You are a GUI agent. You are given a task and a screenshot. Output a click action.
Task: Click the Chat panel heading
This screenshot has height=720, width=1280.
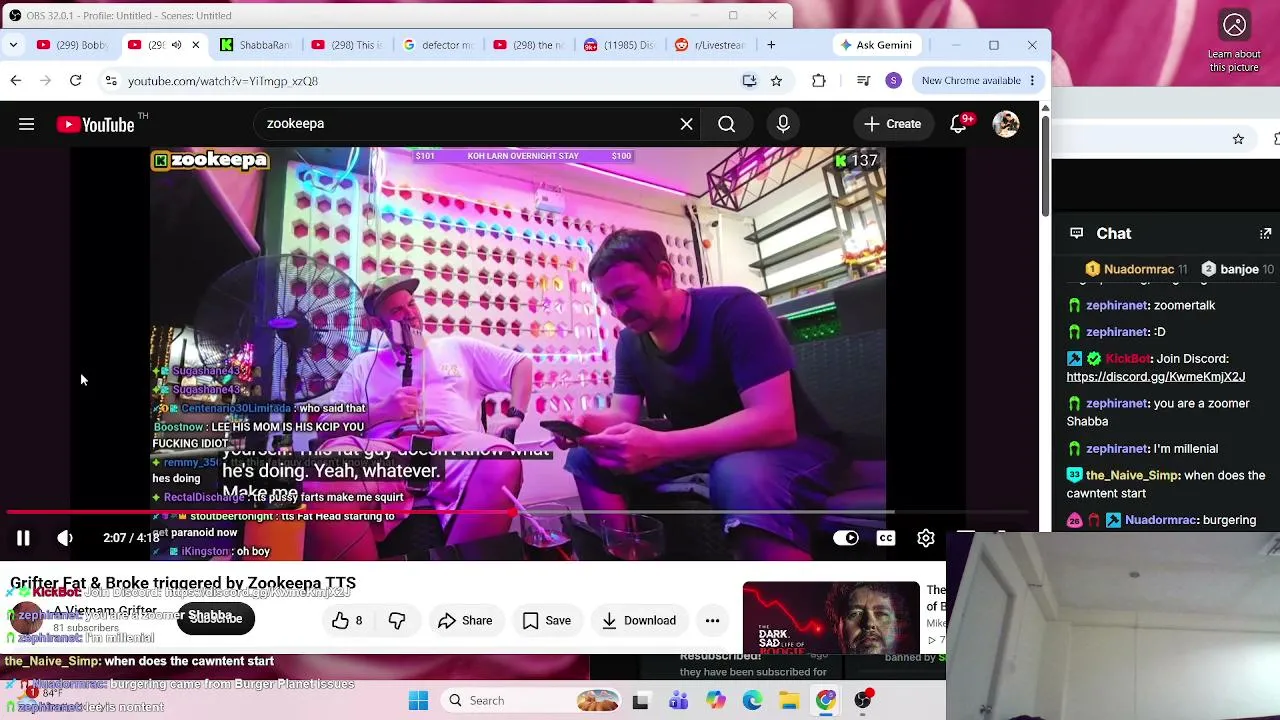pyautogui.click(x=1113, y=234)
